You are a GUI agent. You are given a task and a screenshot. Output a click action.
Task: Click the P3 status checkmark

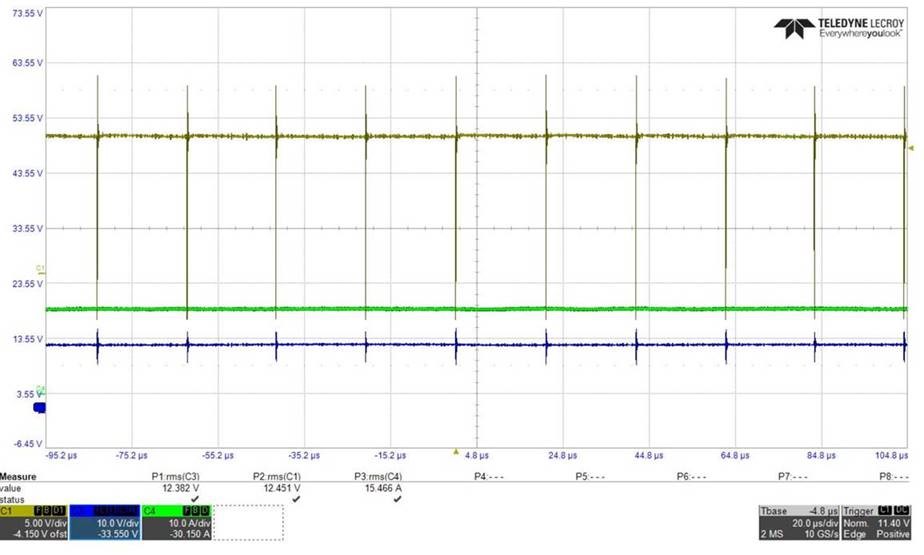(397, 499)
